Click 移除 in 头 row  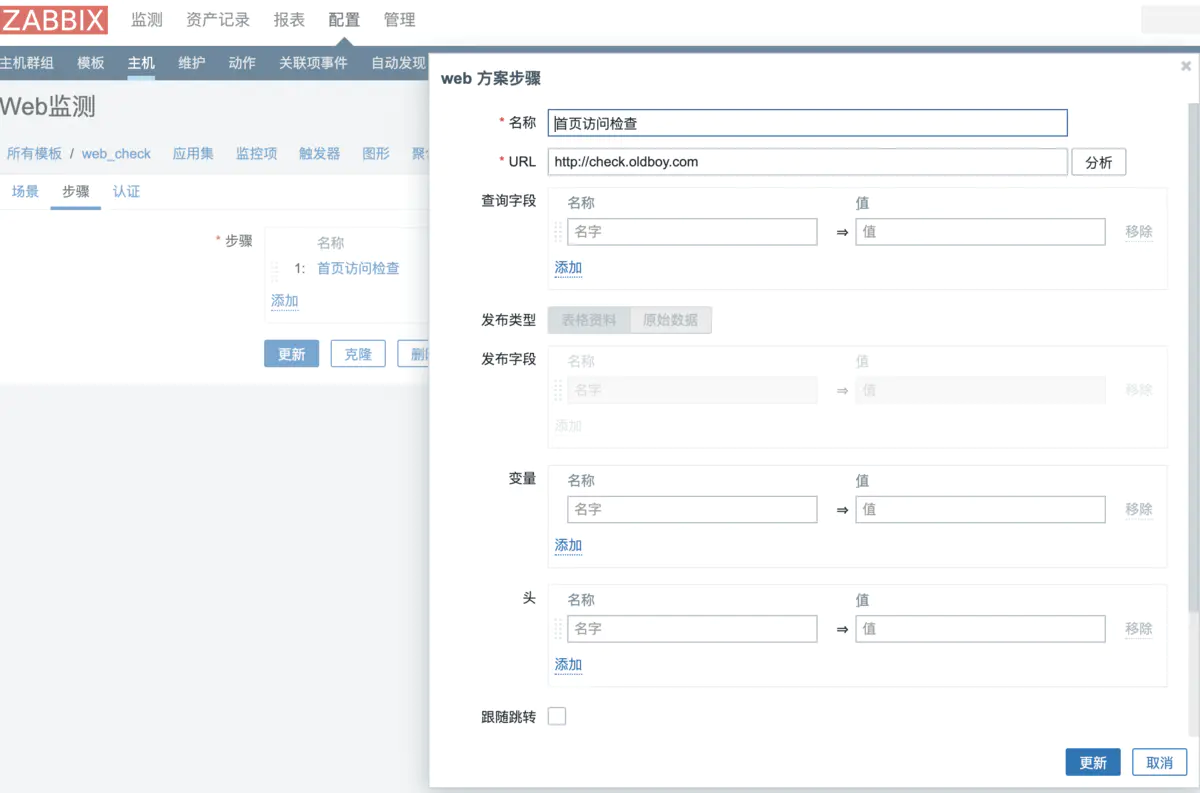point(1139,629)
